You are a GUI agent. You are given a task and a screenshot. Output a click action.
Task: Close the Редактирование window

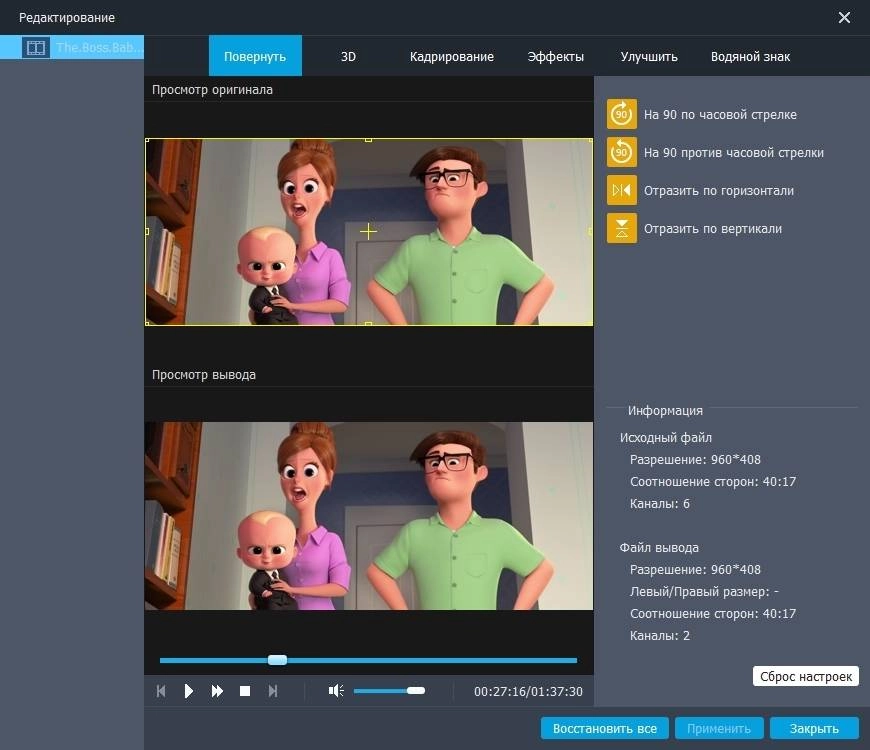844,18
